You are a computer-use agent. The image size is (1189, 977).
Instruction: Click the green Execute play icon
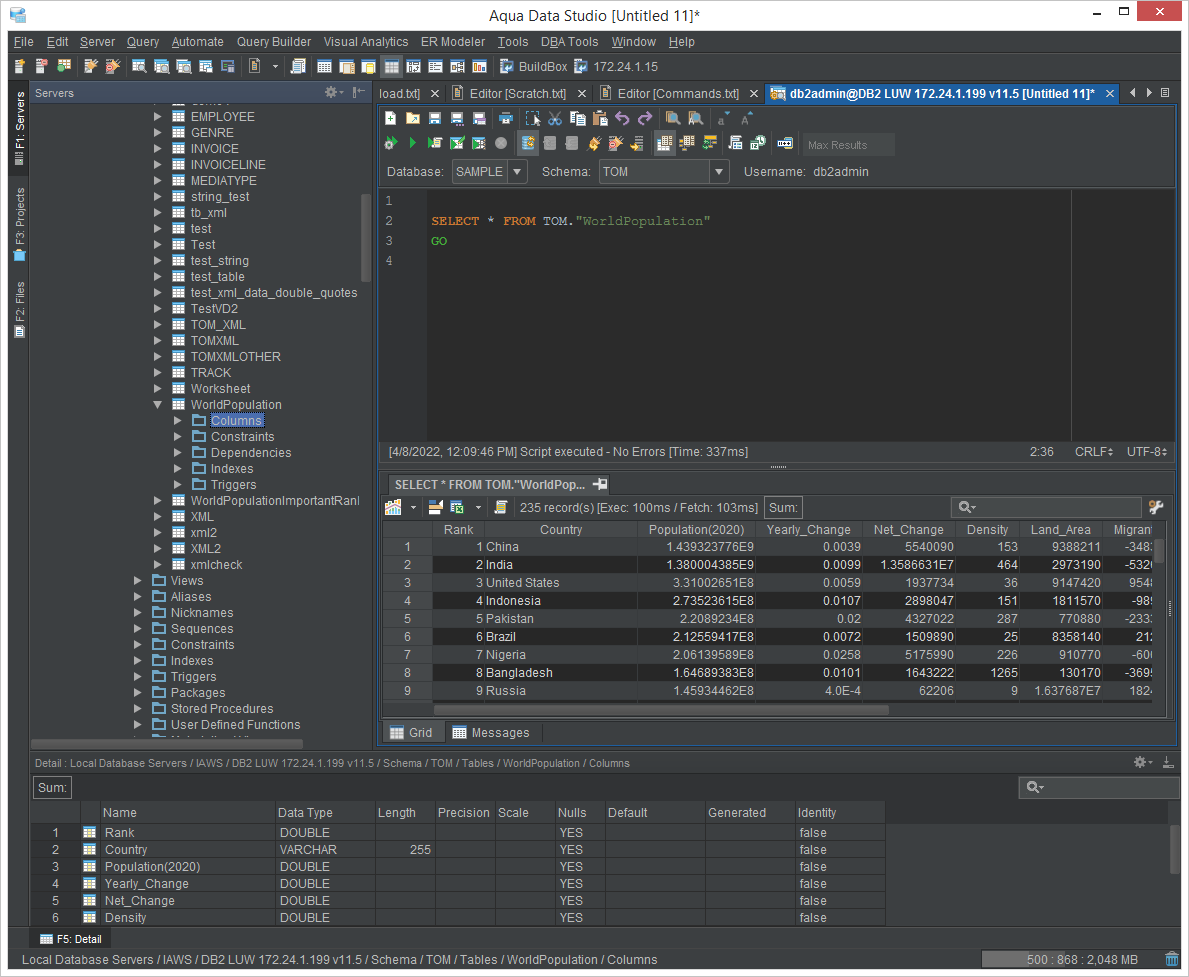pos(413,143)
